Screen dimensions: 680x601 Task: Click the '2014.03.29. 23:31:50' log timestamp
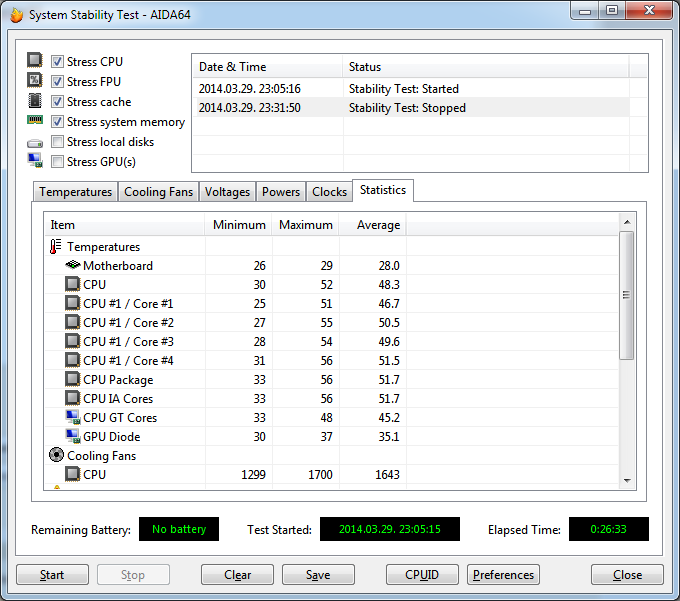point(249,108)
